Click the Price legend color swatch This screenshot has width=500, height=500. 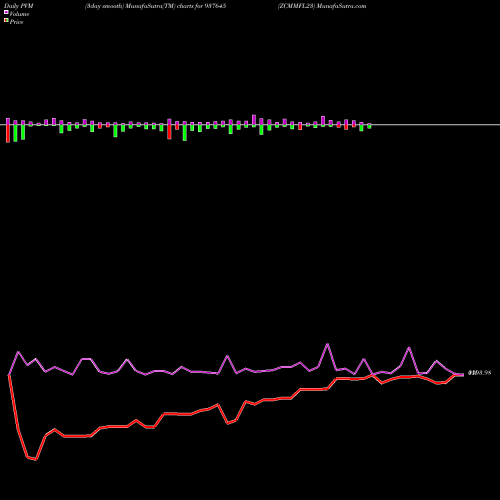[x=6, y=21]
